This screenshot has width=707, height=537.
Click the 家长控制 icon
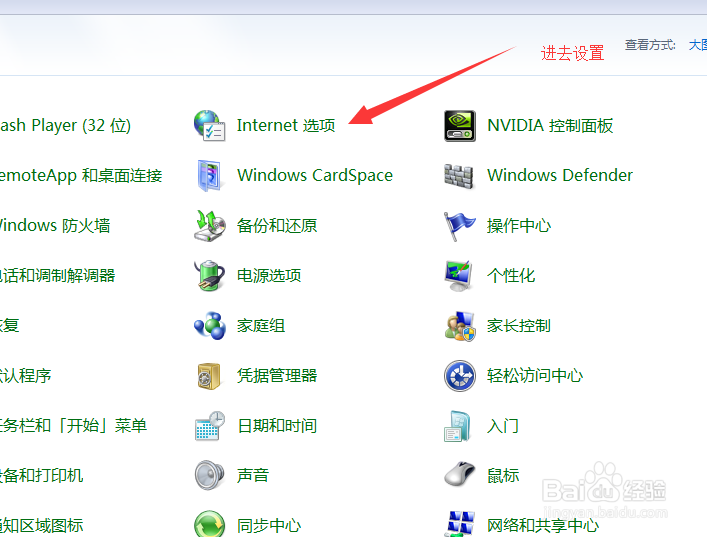click(x=459, y=326)
